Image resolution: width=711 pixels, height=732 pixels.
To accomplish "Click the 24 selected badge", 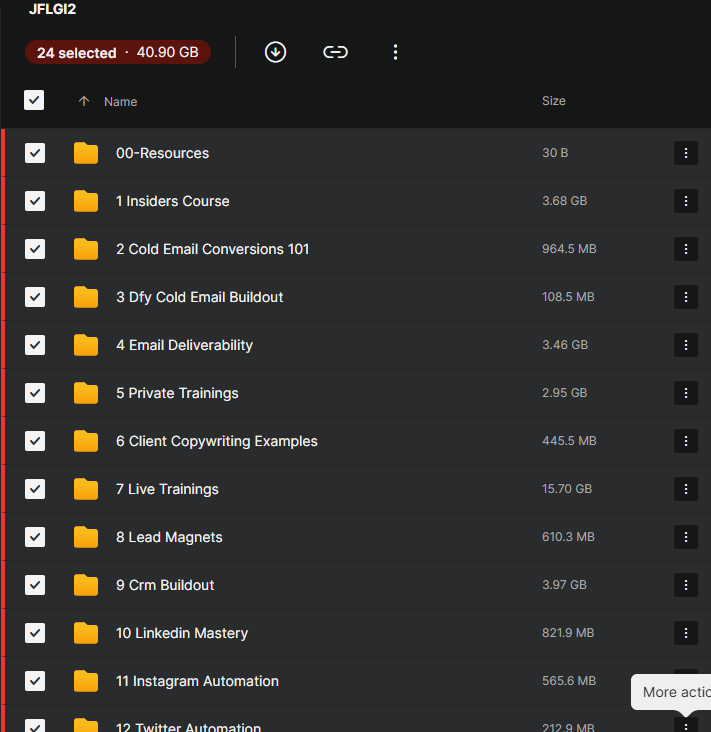I will (x=118, y=52).
